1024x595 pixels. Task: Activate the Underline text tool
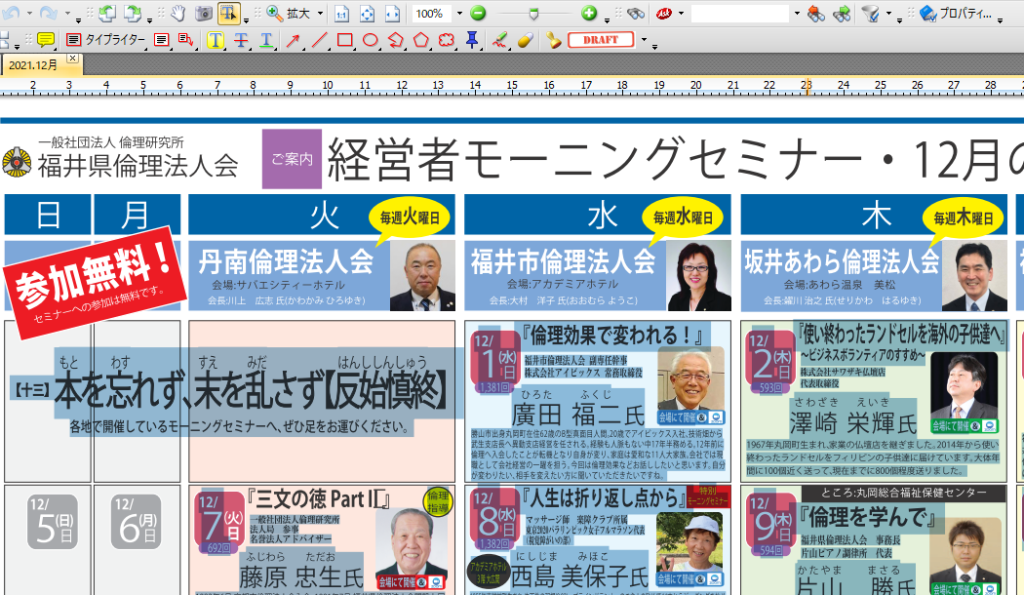[266, 40]
